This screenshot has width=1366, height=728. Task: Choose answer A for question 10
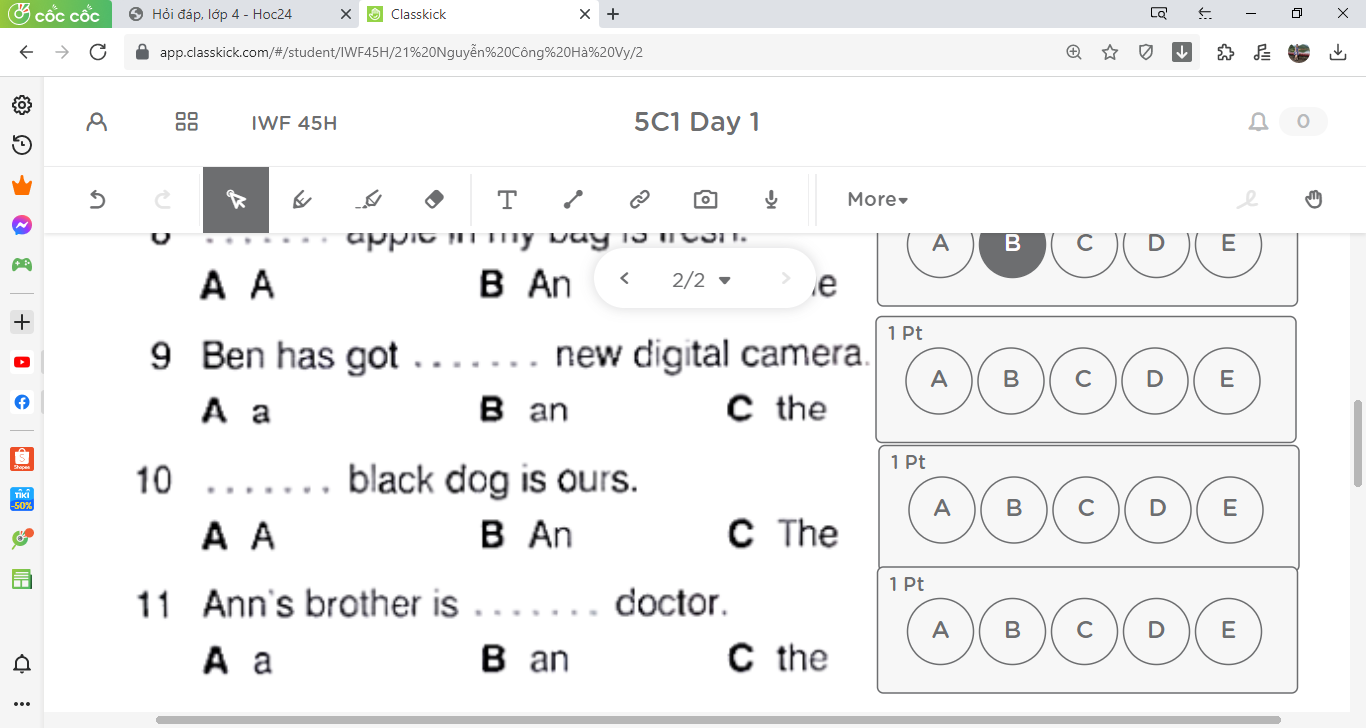[942, 509]
